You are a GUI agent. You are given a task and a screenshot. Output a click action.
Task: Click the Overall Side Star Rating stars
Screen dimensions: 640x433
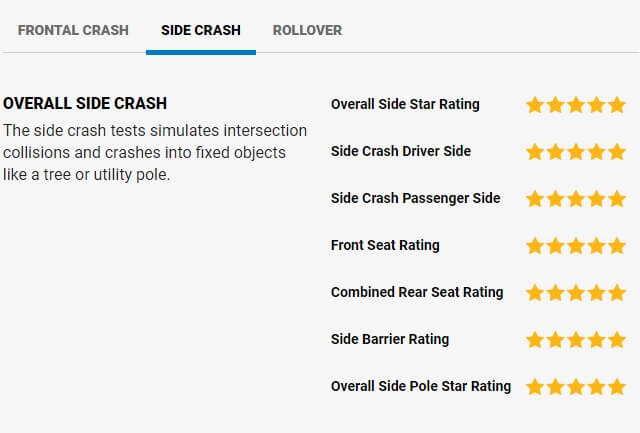576,105
